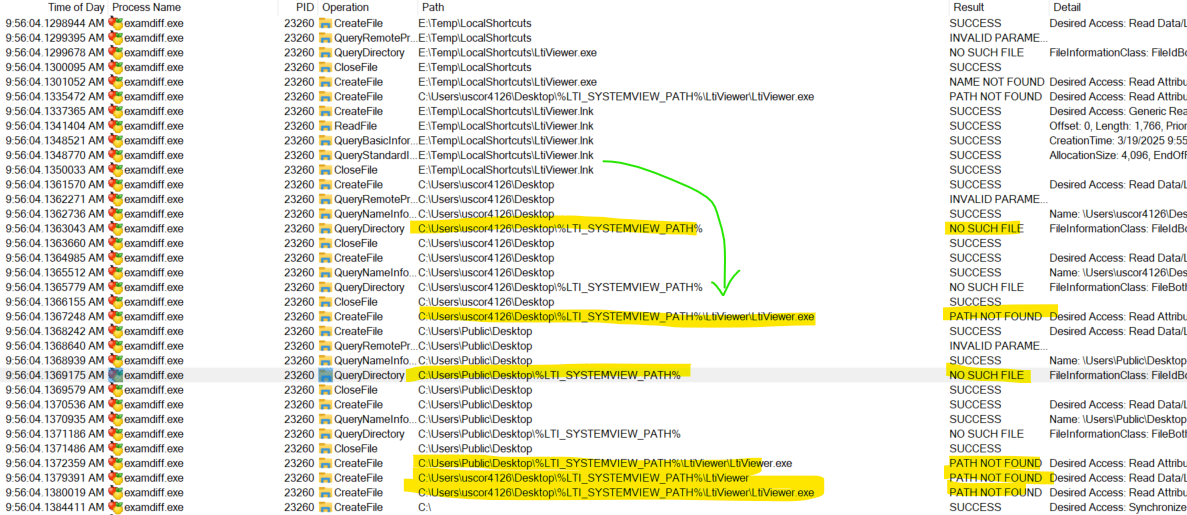1187x515 pixels.
Task: Sort events by the Result column header
Action: pos(967,7)
